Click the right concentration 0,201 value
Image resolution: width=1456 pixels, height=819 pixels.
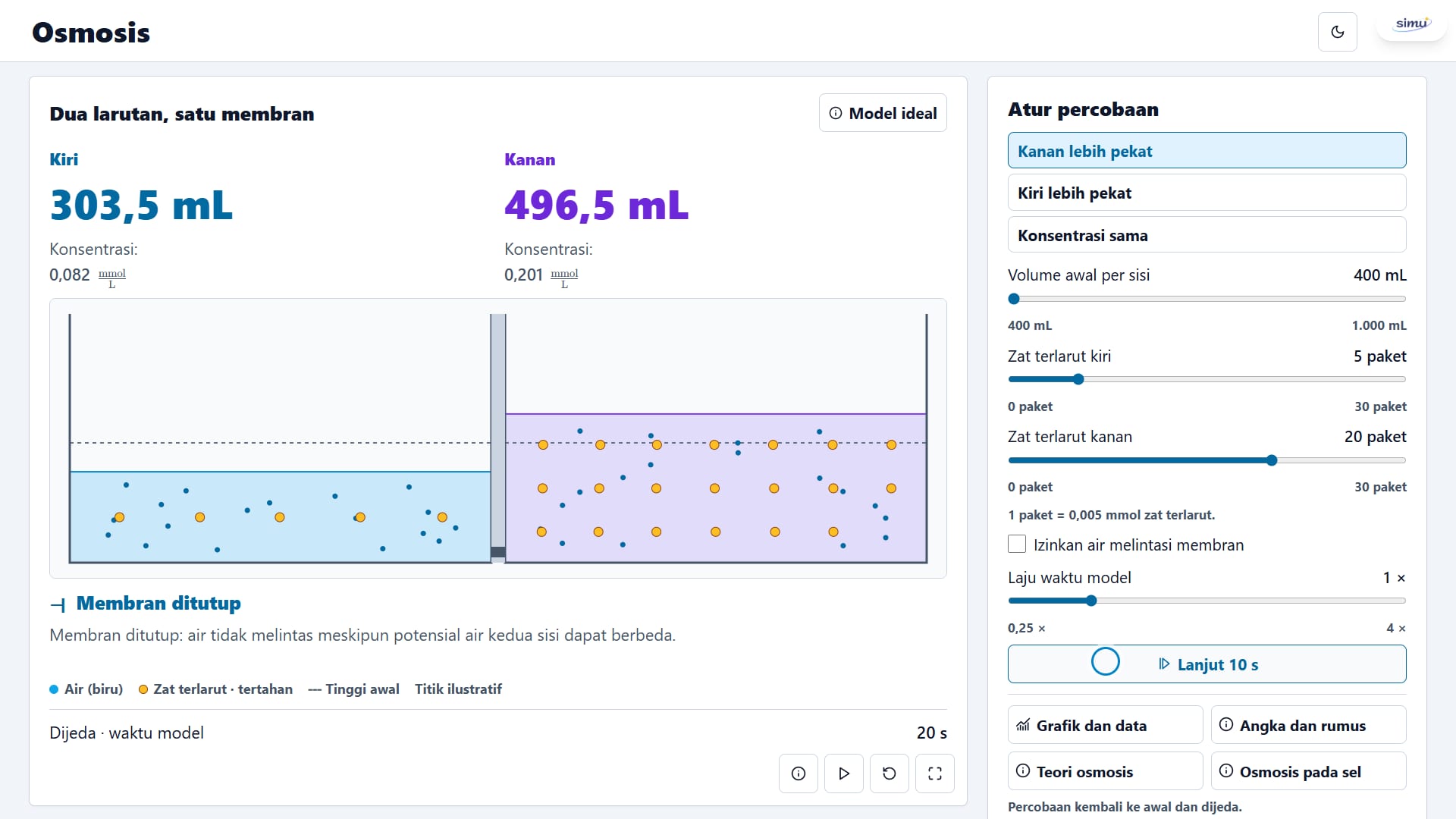click(524, 275)
